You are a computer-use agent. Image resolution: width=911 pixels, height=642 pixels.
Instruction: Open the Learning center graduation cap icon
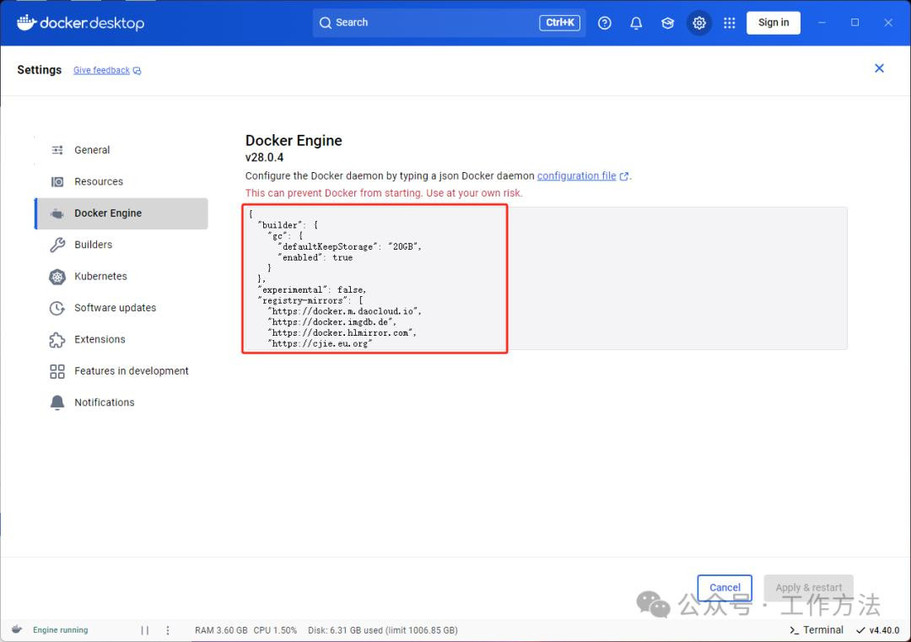[x=668, y=23]
